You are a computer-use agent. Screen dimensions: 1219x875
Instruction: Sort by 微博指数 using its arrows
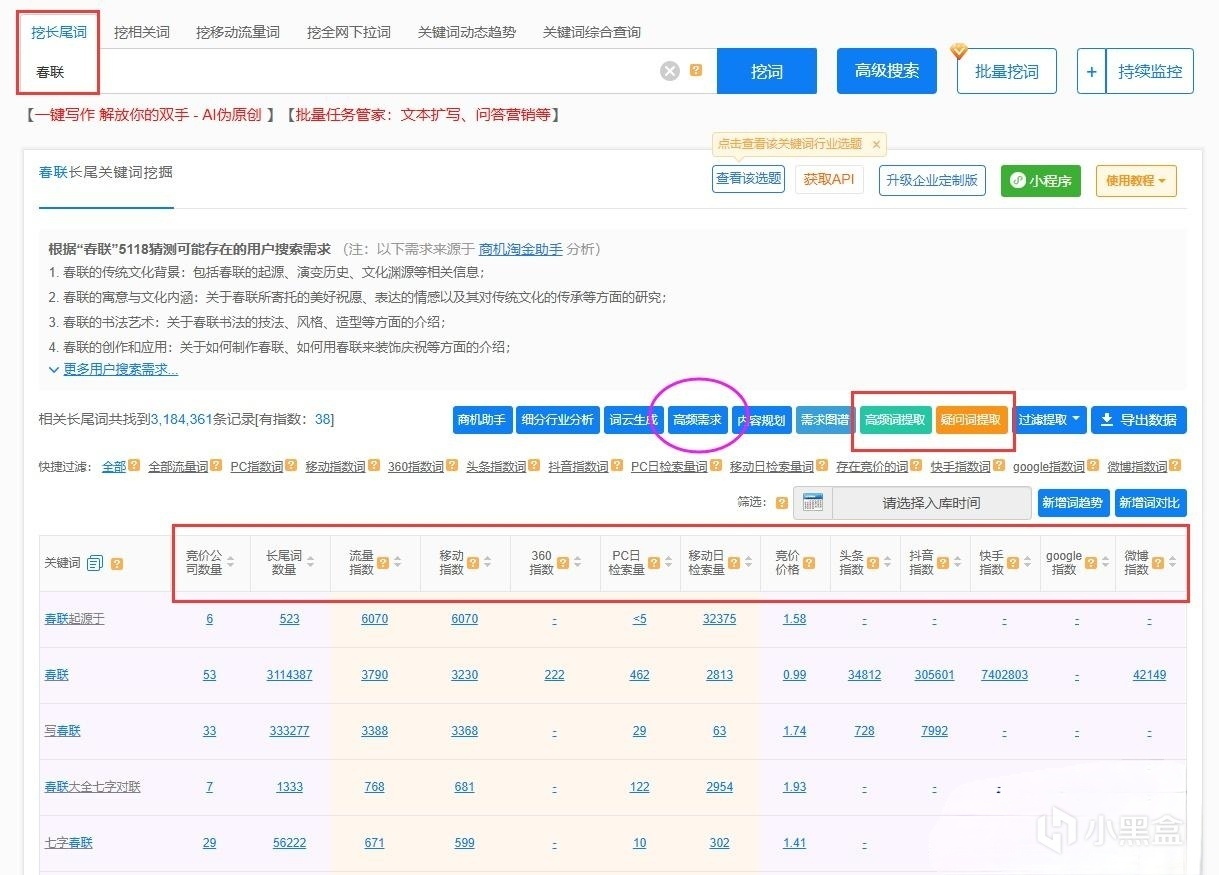(x=1173, y=563)
